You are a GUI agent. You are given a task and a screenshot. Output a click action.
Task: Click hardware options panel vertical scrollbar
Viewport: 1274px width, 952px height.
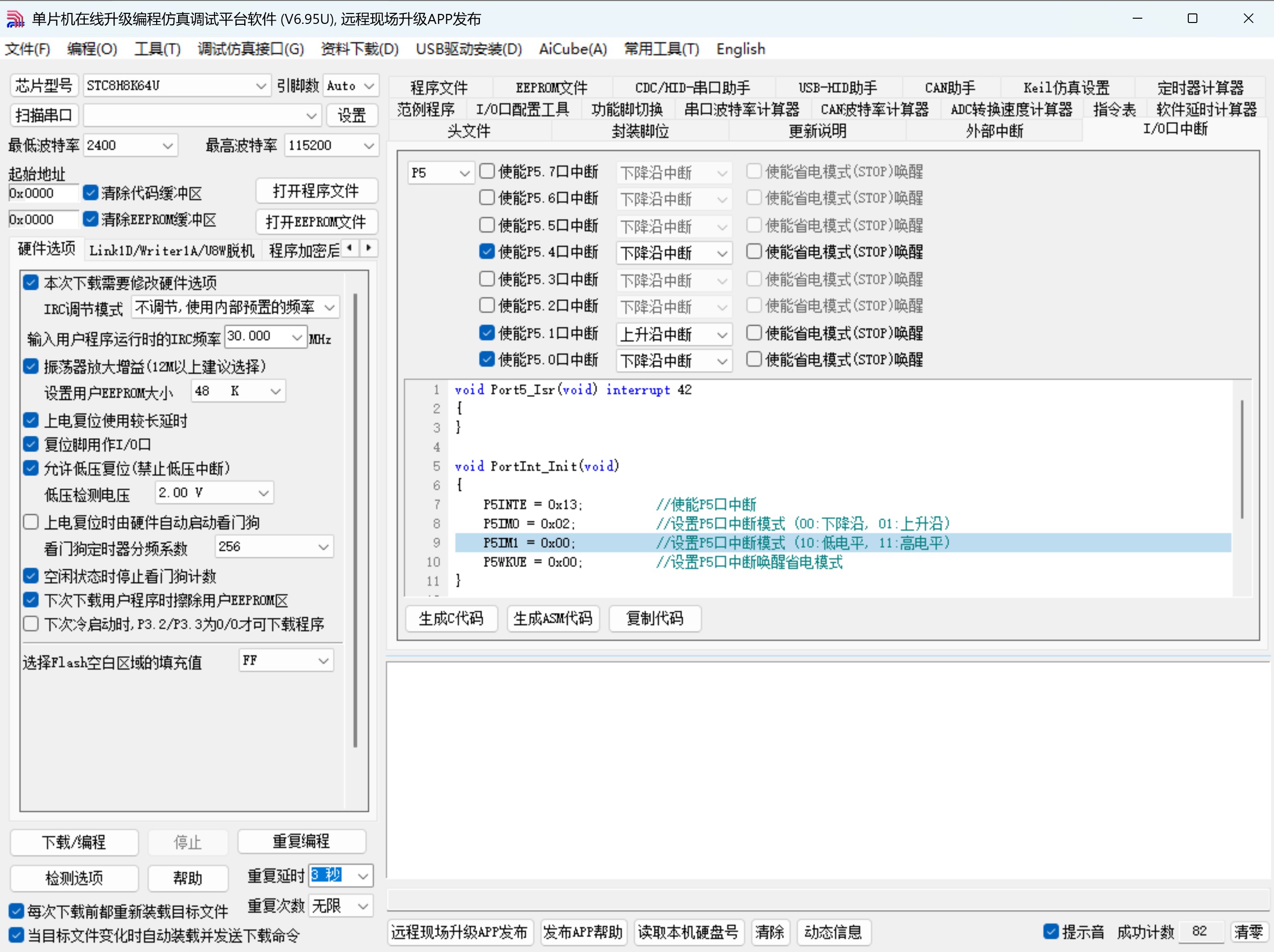coord(355,521)
